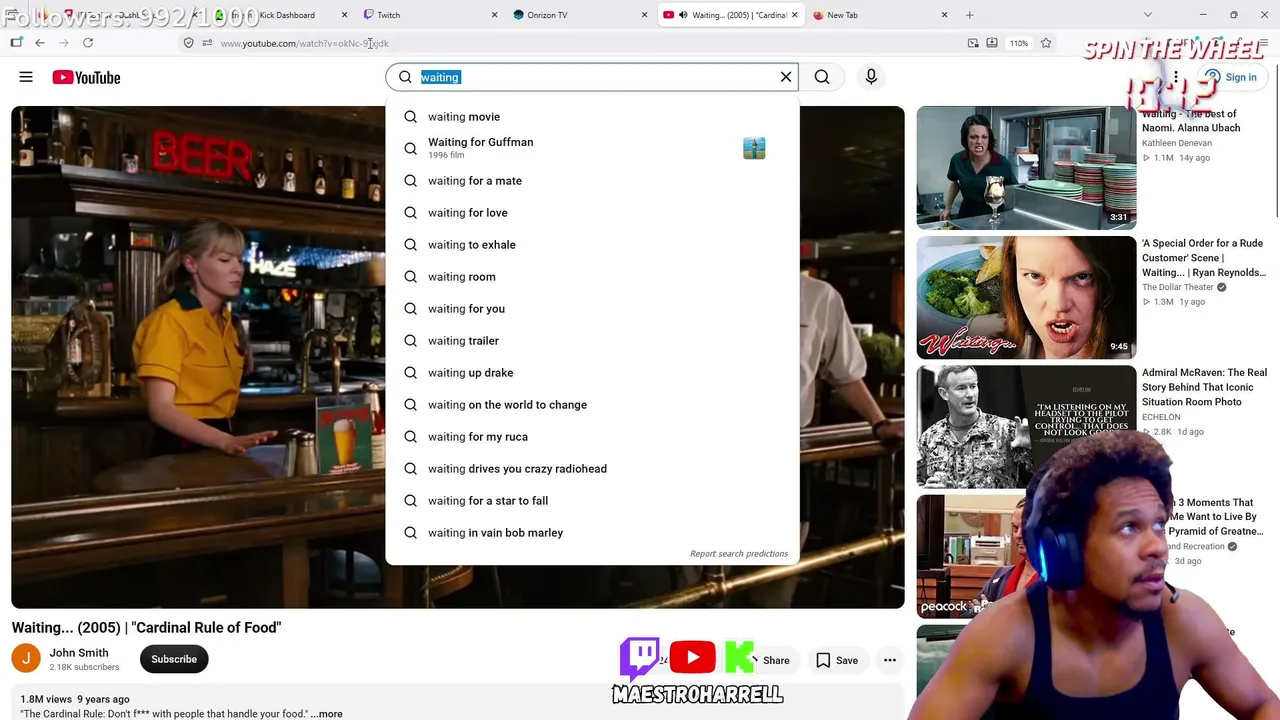Go back in browser history
This screenshot has width=1280, height=720.
click(x=40, y=43)
